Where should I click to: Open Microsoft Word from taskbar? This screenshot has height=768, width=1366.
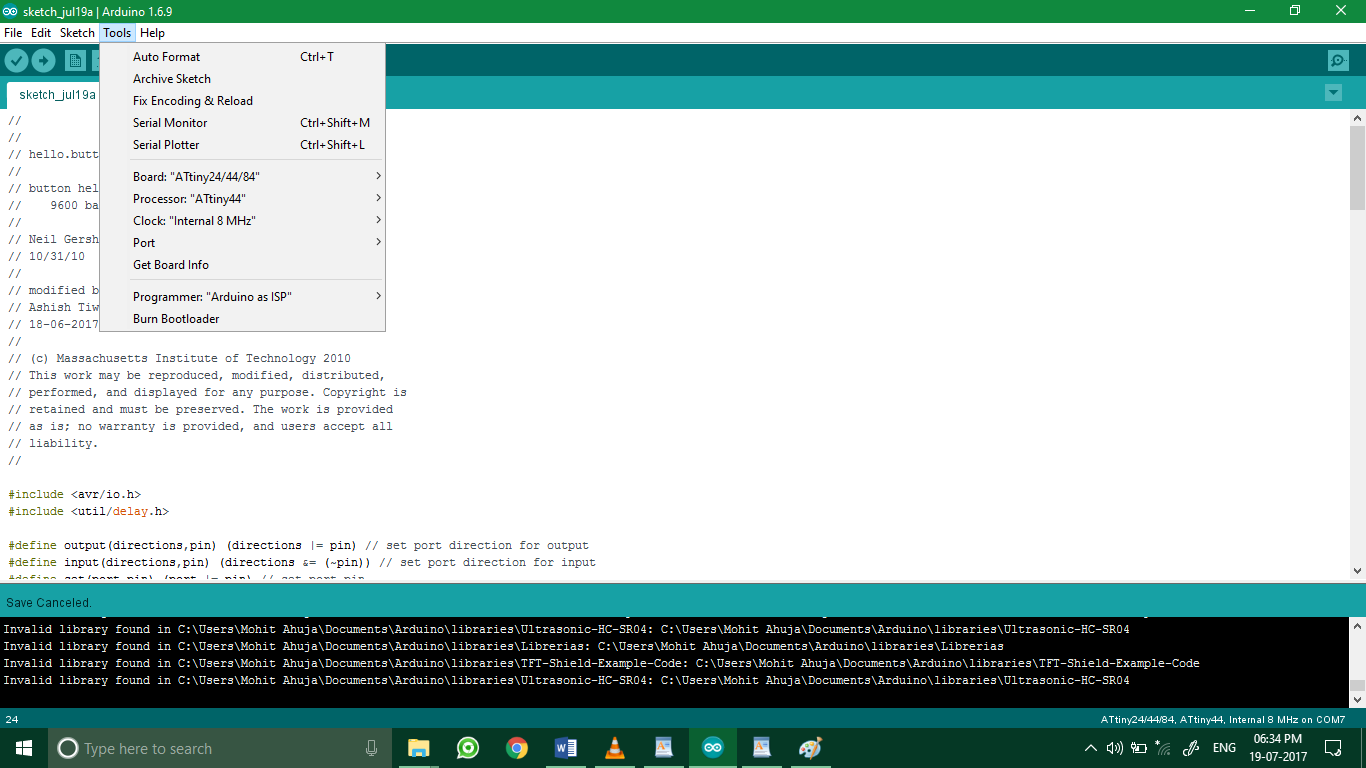coord(565,748)
